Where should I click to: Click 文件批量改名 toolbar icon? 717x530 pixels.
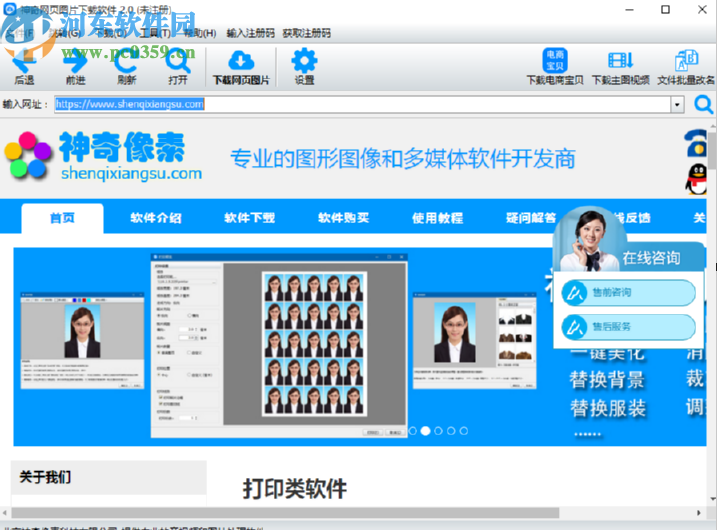click(686, 60)
